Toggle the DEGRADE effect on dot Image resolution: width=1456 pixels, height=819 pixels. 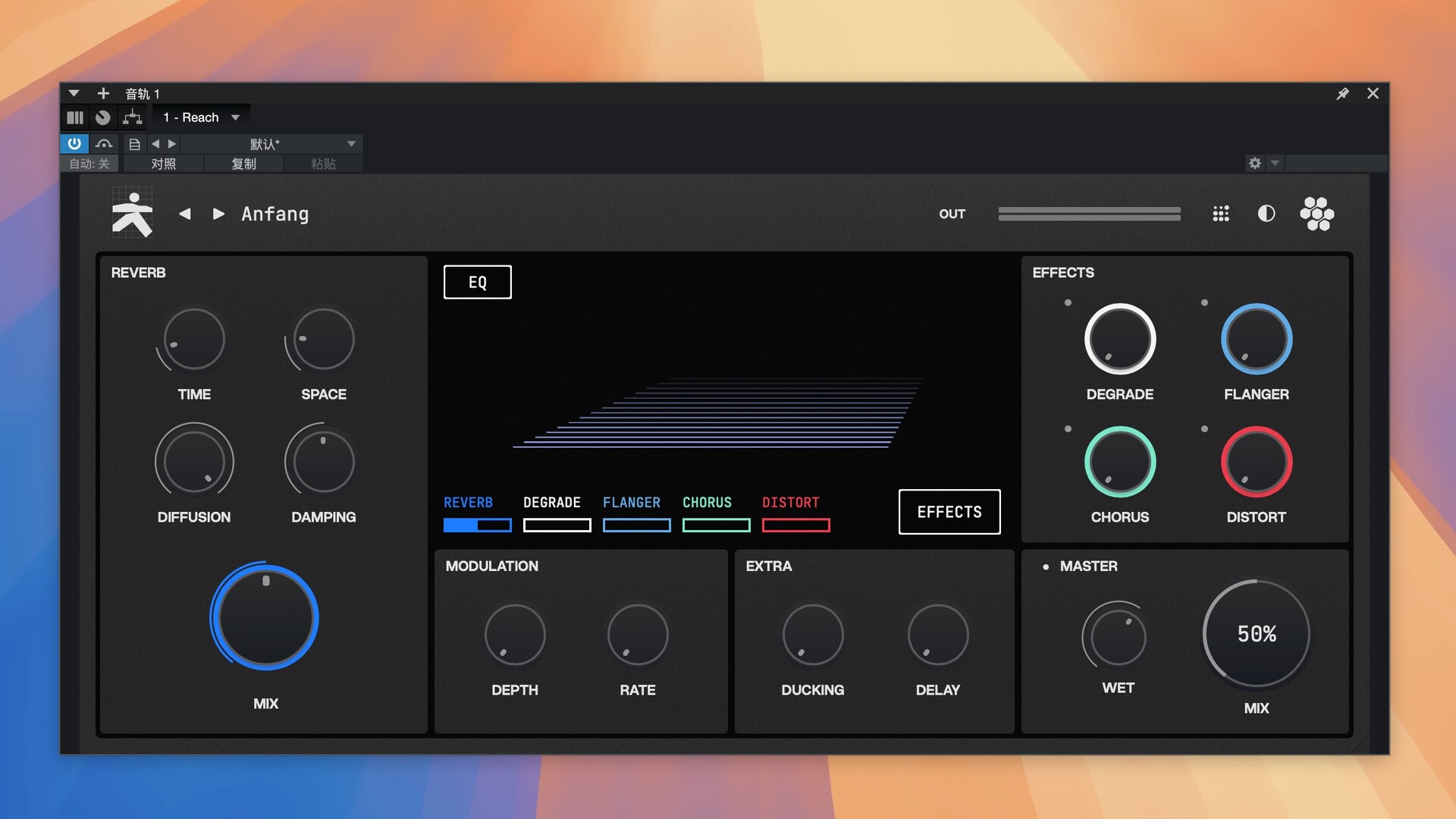(x=1068, y=303)
